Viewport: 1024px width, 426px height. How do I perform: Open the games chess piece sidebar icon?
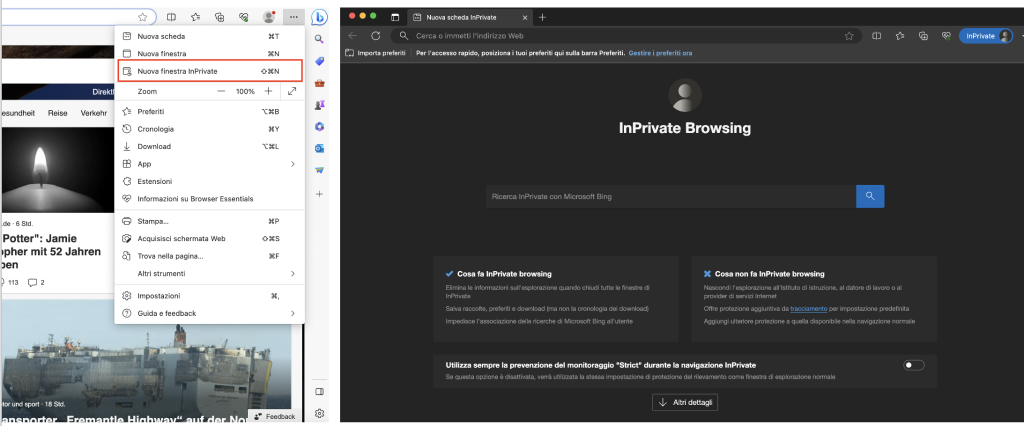319,105
